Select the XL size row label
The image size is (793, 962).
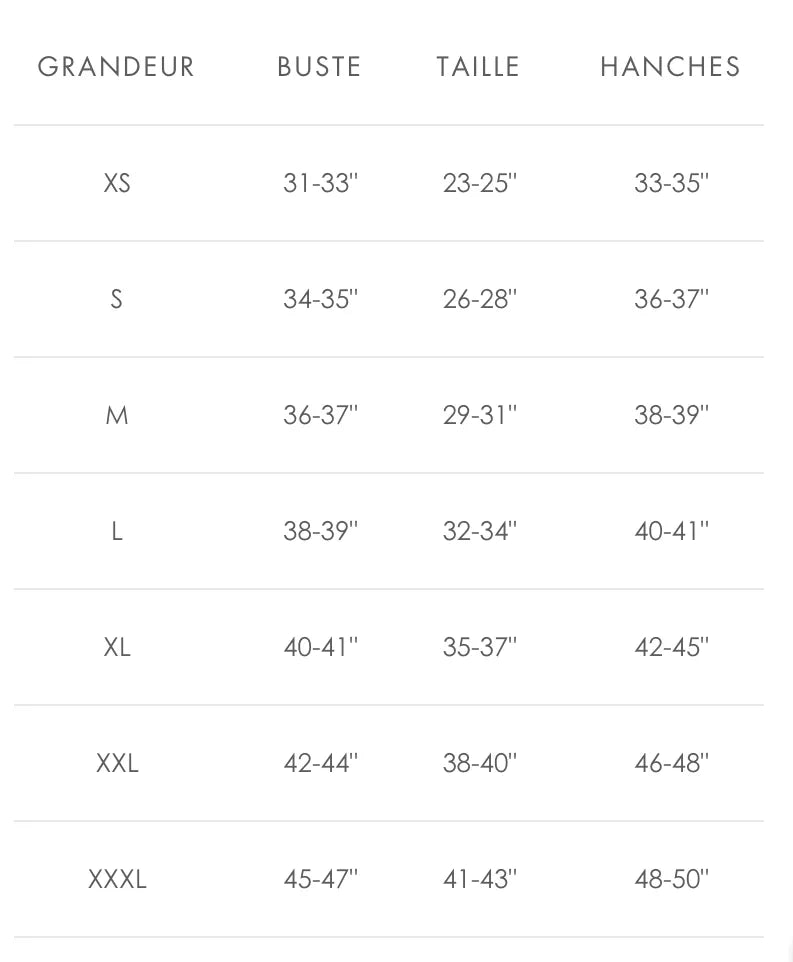(117, 647)
